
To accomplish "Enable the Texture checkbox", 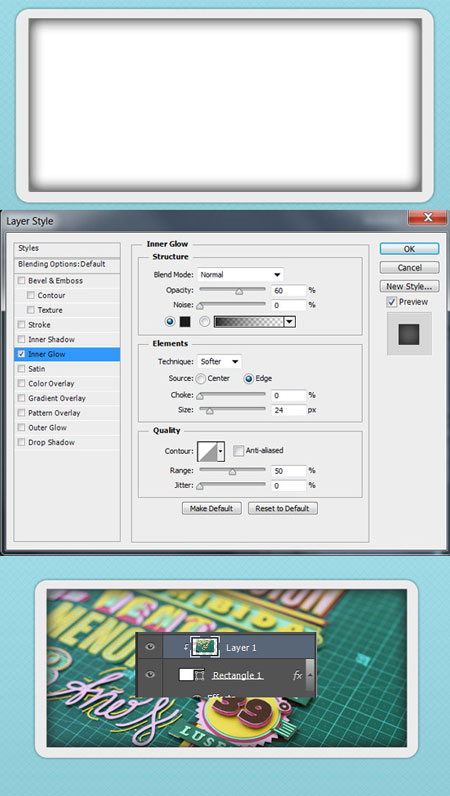I will 31,310.
